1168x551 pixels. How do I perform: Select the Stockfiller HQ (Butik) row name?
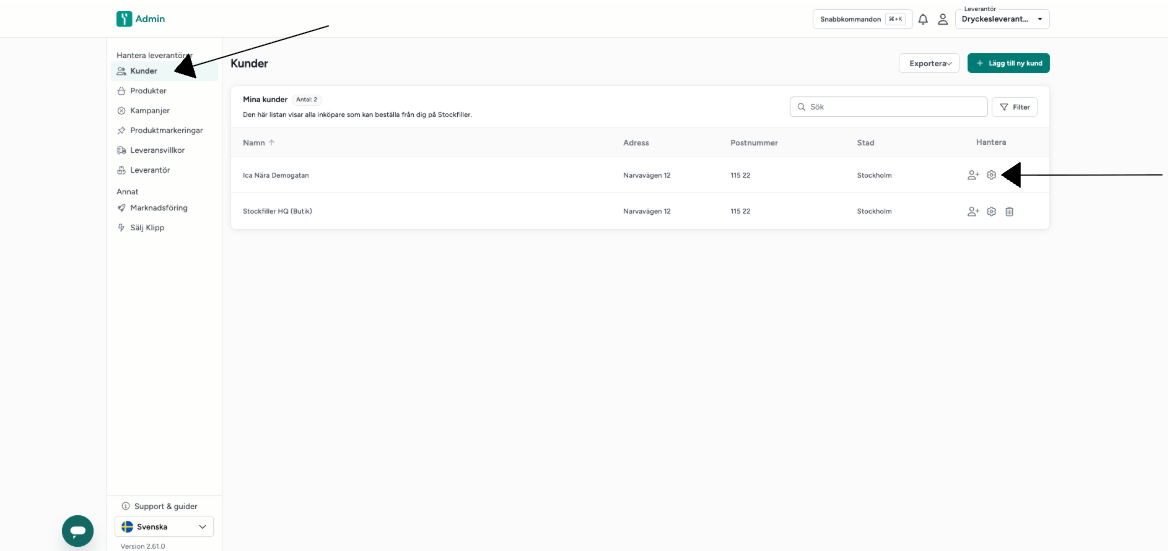[277, 211]
